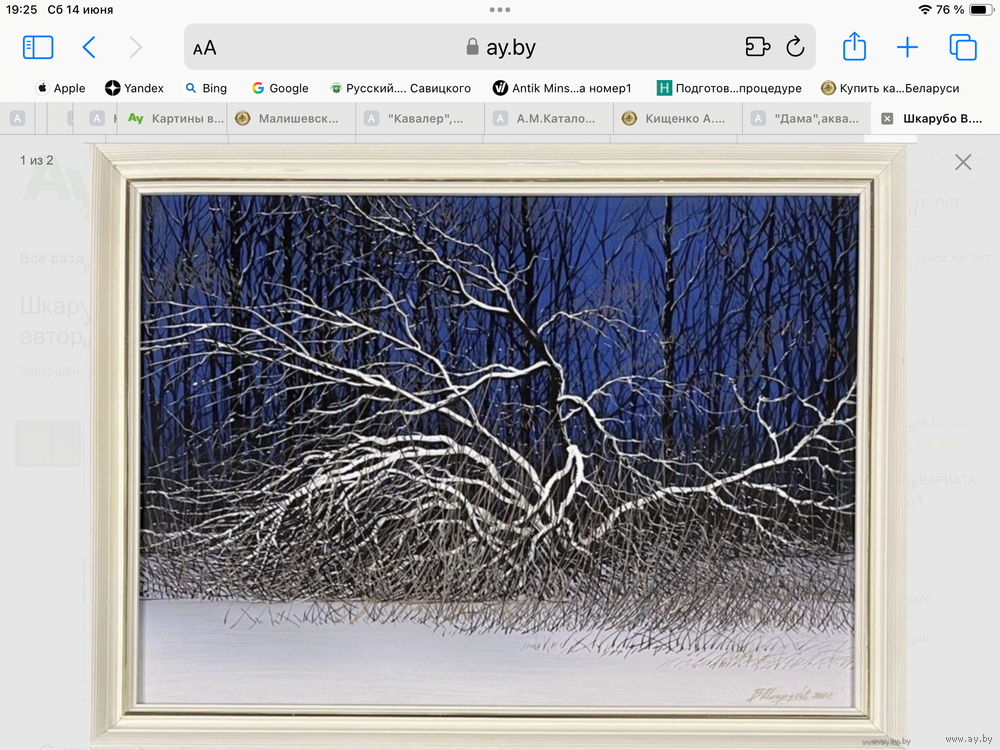The width and height of the screenshot is (1000, 750).
Task: Open the Share sheet
Action: [854, 47]
